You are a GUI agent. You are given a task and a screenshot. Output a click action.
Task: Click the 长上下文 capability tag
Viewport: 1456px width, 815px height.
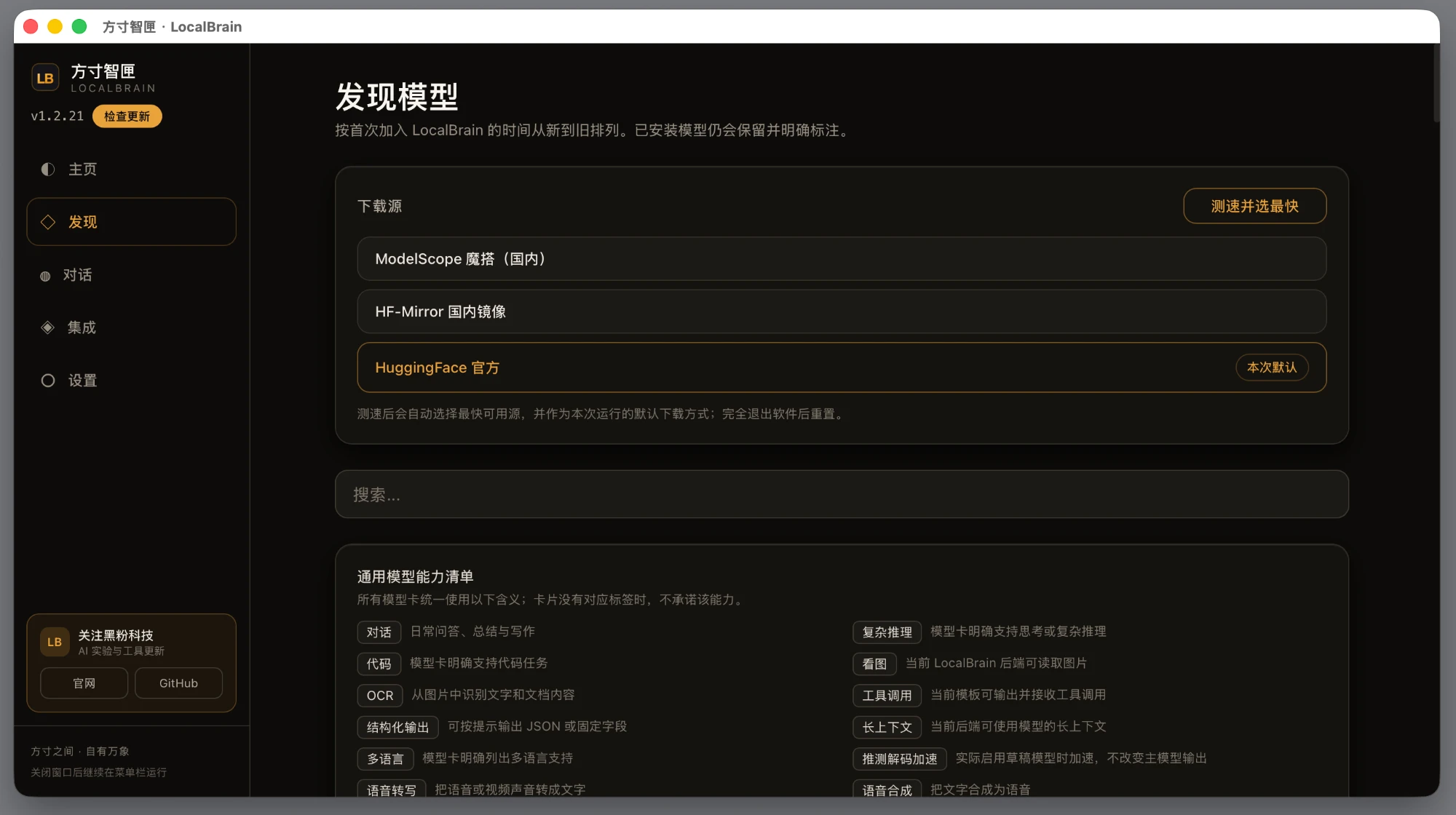click(x=887, y=727)
